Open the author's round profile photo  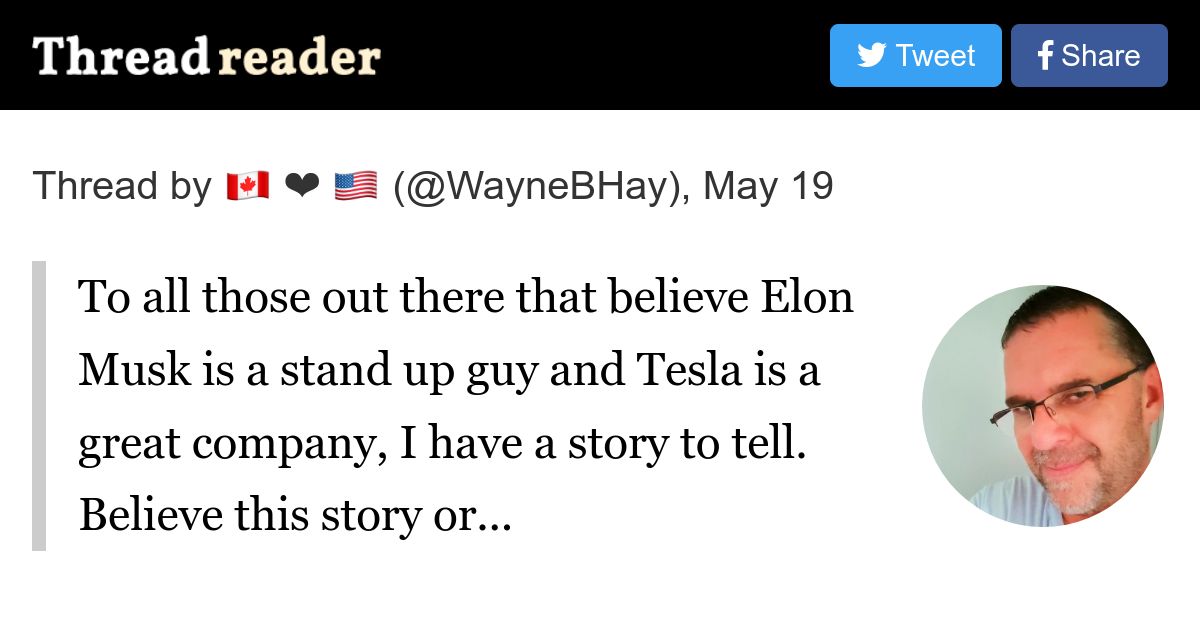point(1043,406)
